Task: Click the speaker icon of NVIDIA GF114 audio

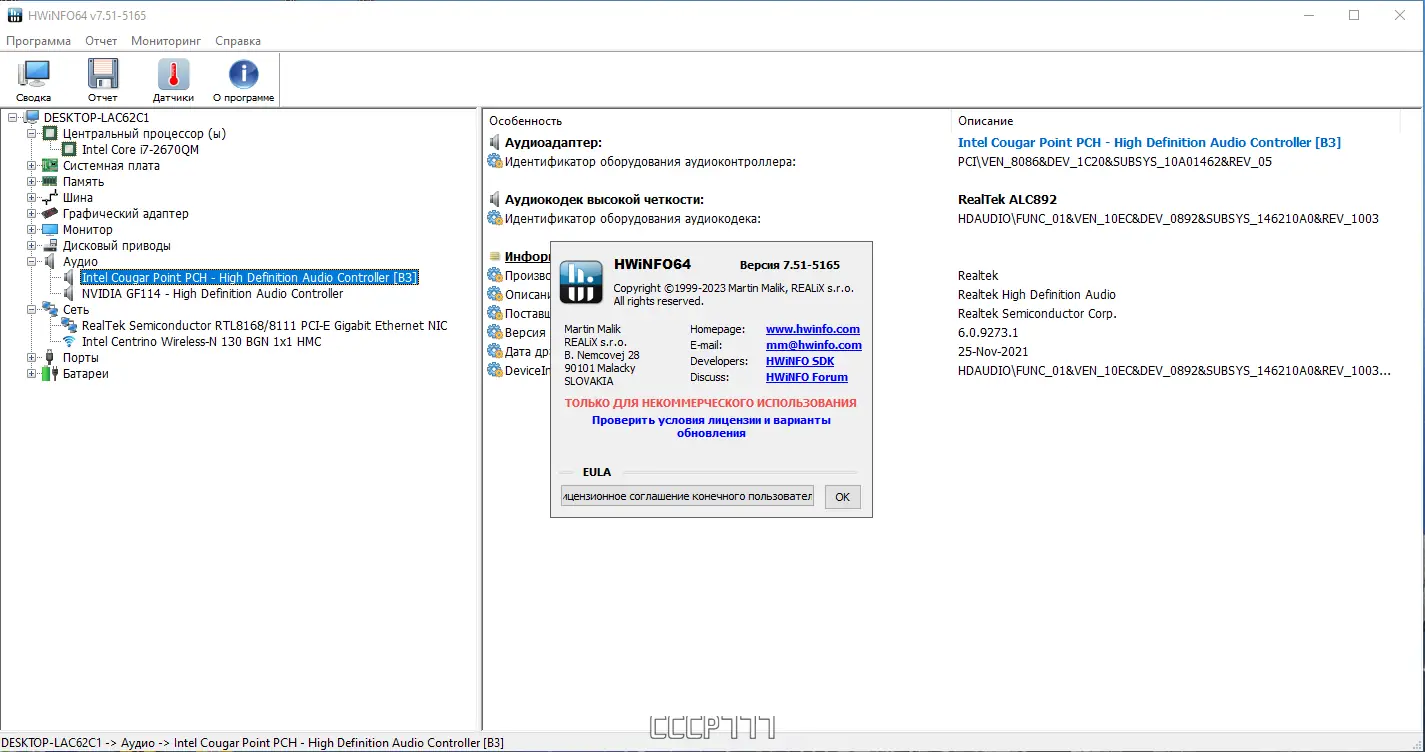Action: pyautogui.click(x=69, y=294)
